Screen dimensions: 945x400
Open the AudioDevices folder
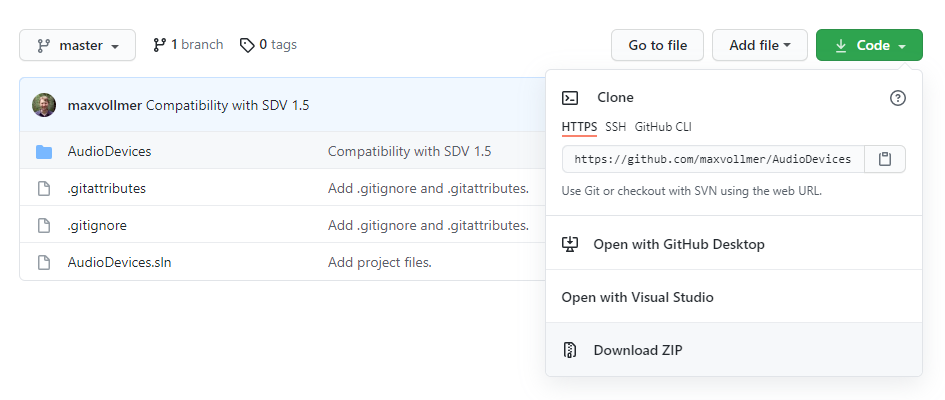110,151
